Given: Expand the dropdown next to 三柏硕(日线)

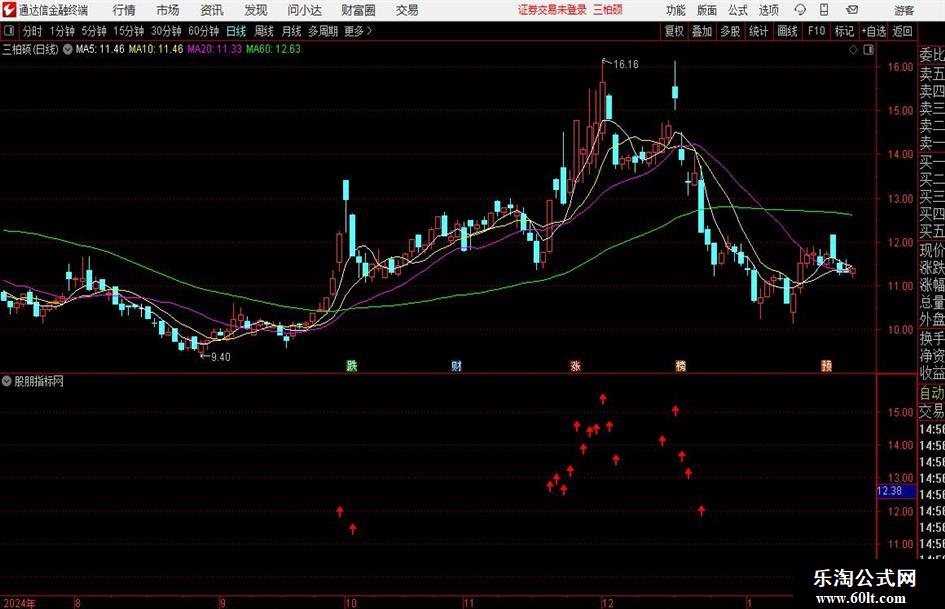Looking at the screenshot, I should (68, 49).
